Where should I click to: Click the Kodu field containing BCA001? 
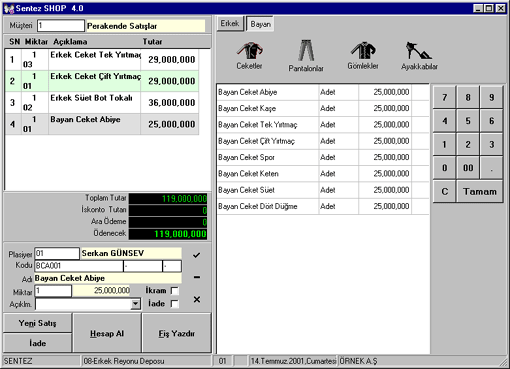click(x=79, y=266)
